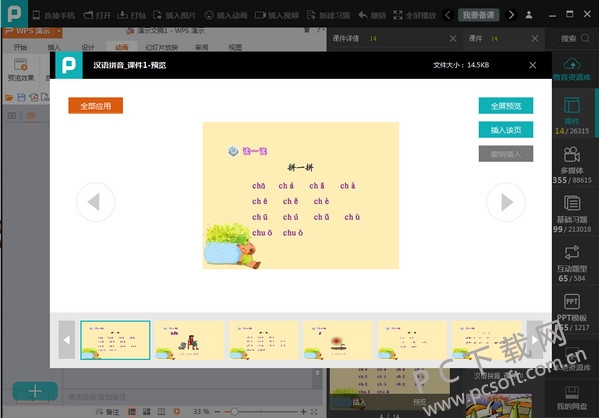Click 撤销 undo in top toolbar
This screenshot has height=418, width=599.
coord(372,15)
